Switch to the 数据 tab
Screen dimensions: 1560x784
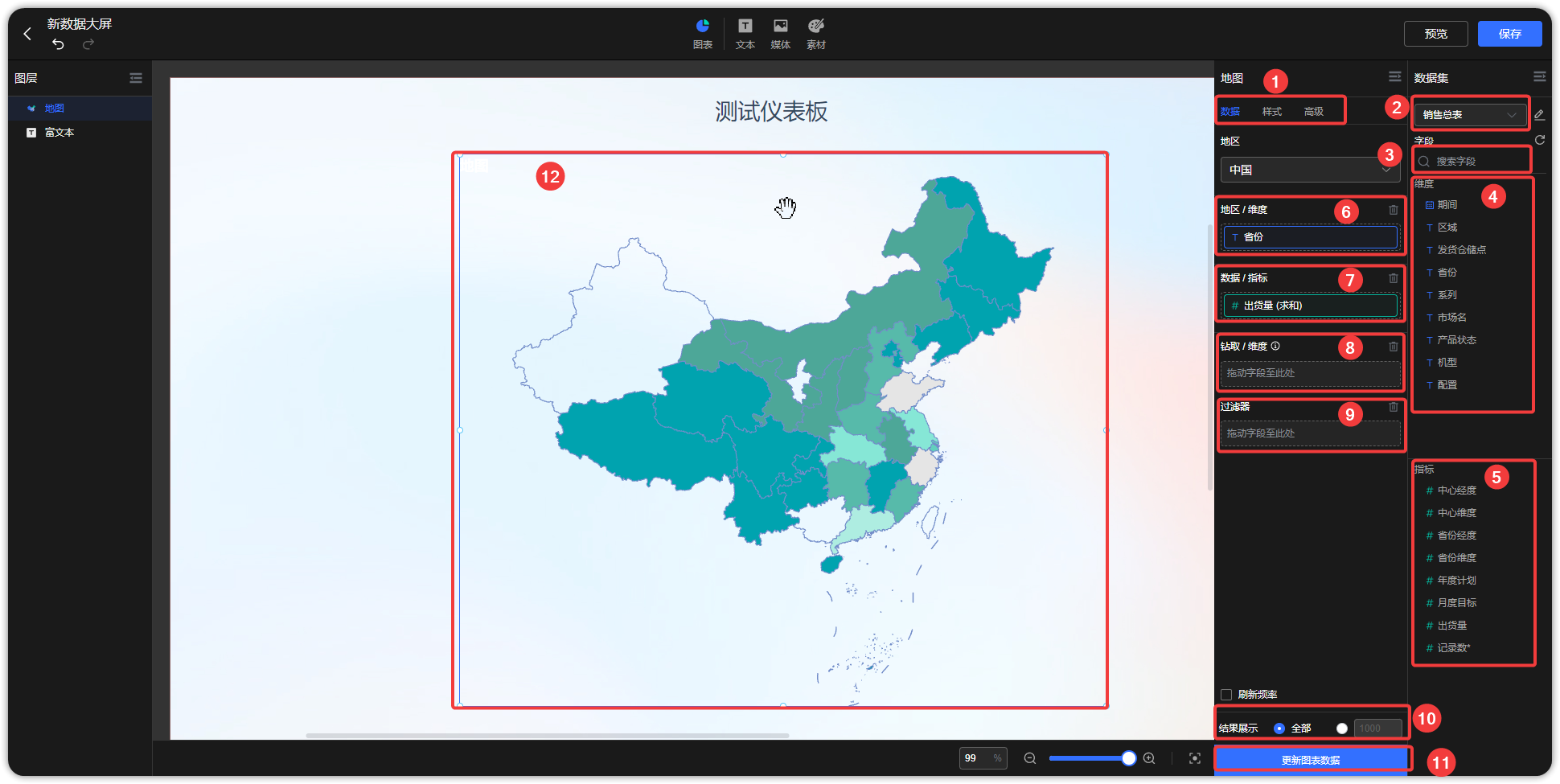point(1230,111)
